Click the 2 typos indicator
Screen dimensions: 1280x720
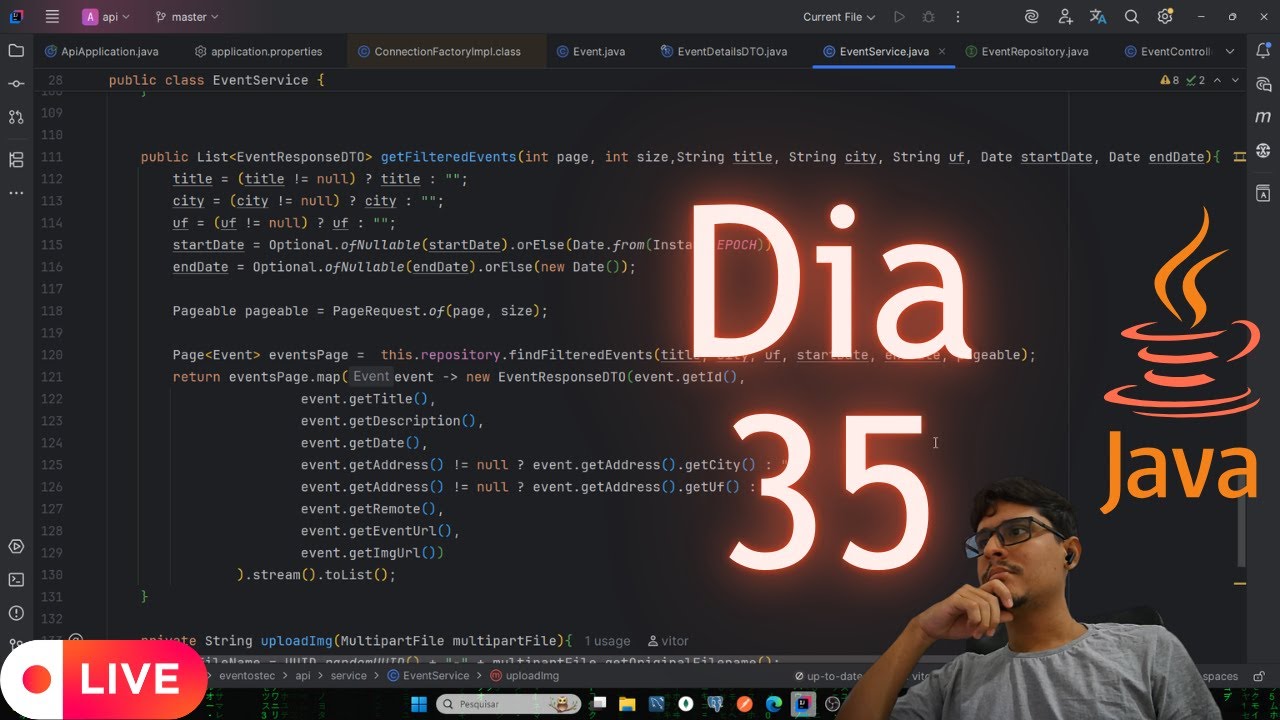[1195, 80]
